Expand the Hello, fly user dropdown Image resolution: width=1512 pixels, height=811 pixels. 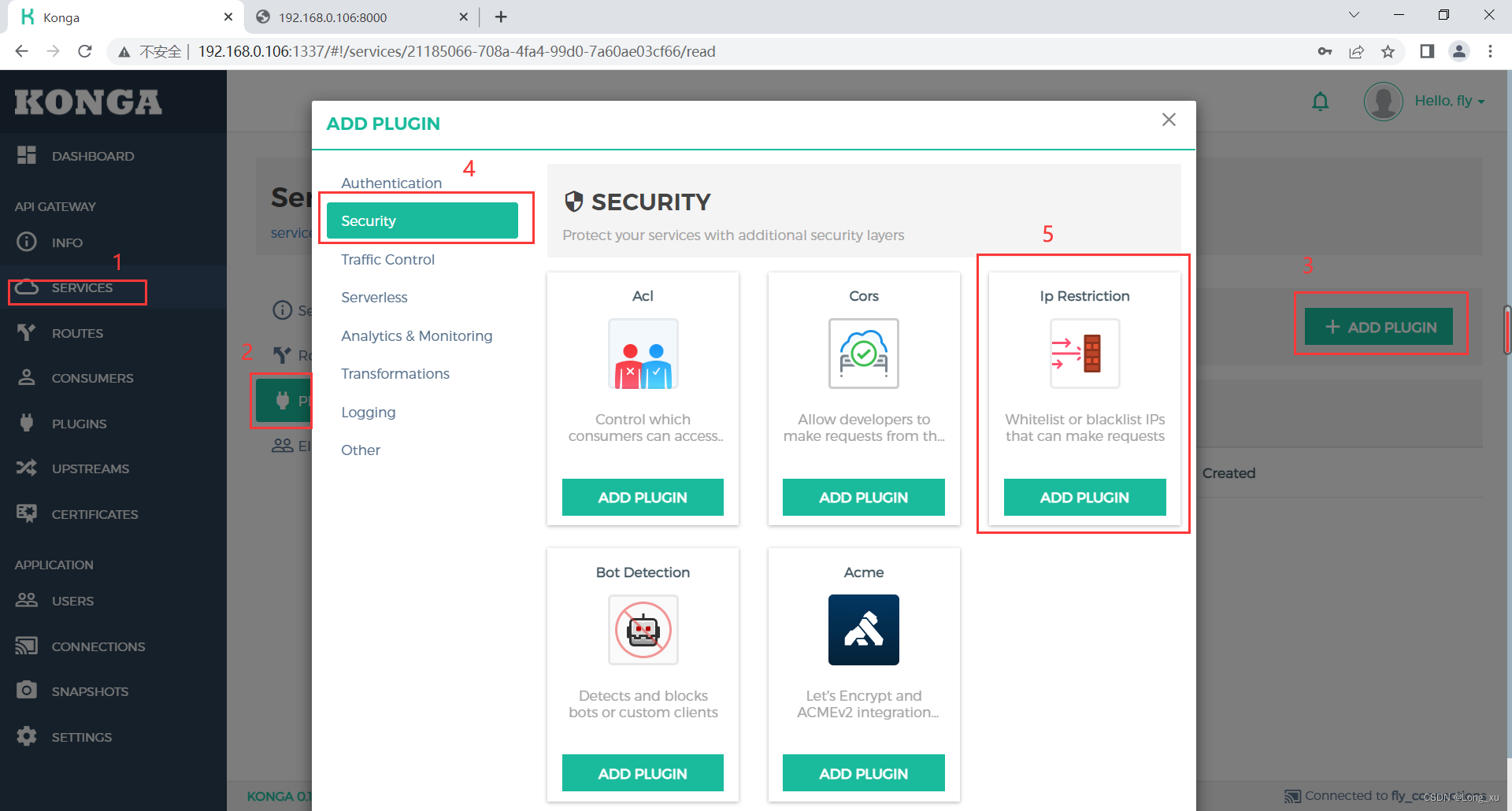click(1450, 101)
